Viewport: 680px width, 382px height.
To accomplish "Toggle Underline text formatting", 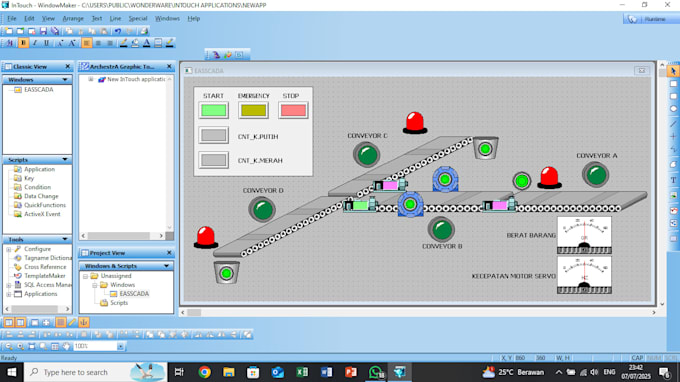I will point(46,43).
